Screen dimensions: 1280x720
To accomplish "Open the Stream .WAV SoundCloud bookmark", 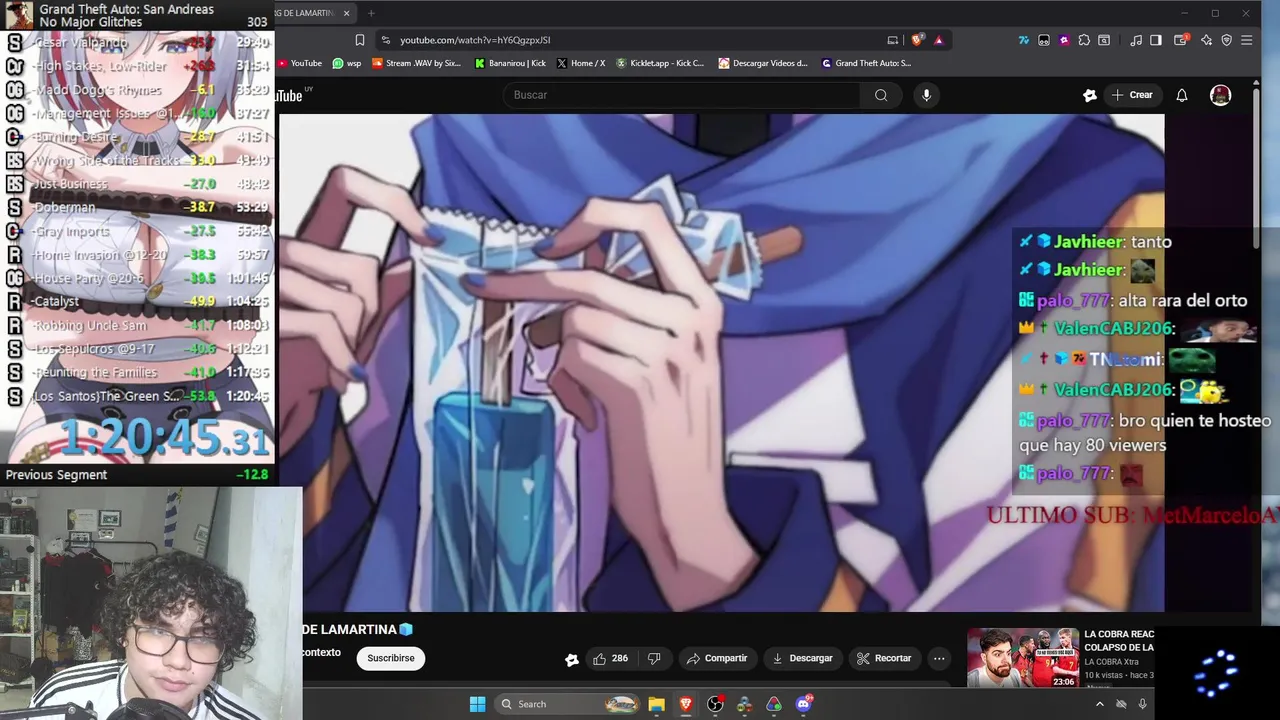I will tap(416, 63).
